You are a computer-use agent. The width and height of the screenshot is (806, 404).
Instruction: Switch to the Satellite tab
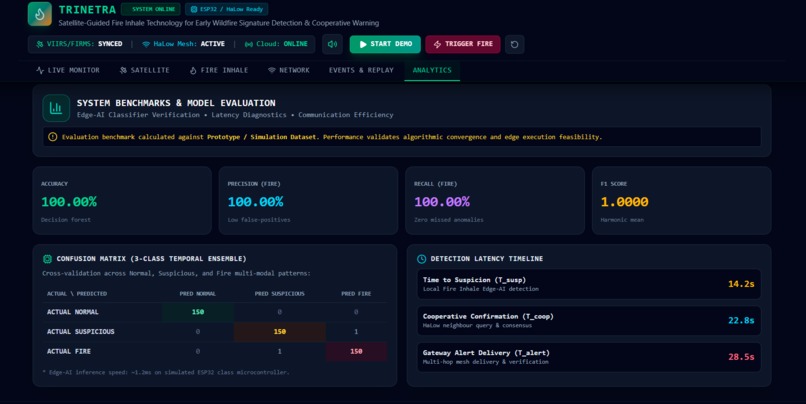pos(144,70)
